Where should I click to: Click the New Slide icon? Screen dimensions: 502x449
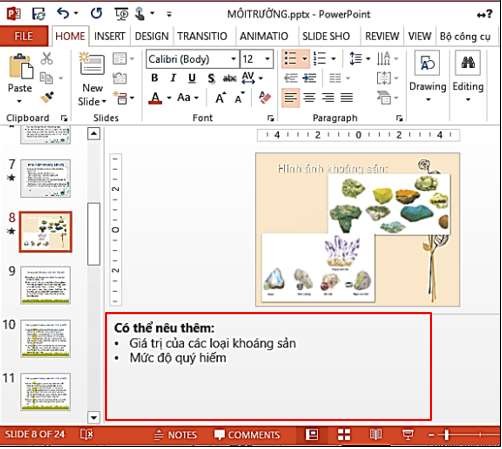pyautogui.click(x=92, y=63)
